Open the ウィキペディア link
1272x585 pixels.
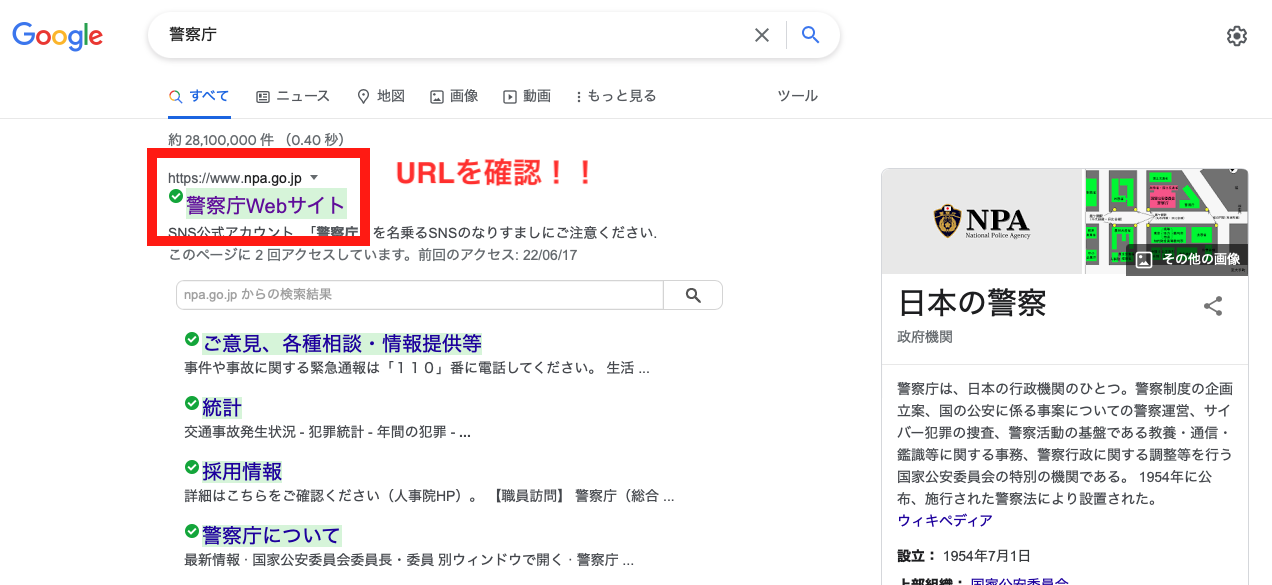945,520
